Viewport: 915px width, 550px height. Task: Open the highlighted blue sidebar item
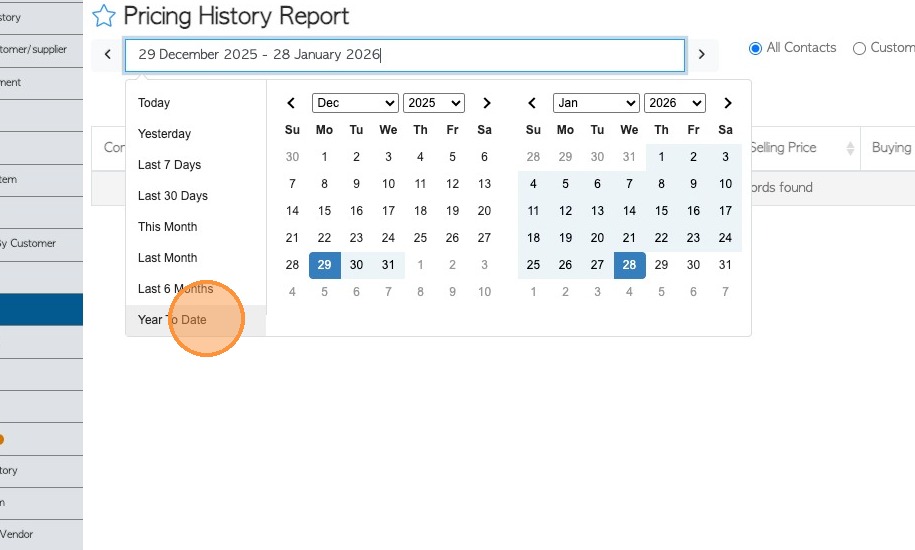pos(41,309)
